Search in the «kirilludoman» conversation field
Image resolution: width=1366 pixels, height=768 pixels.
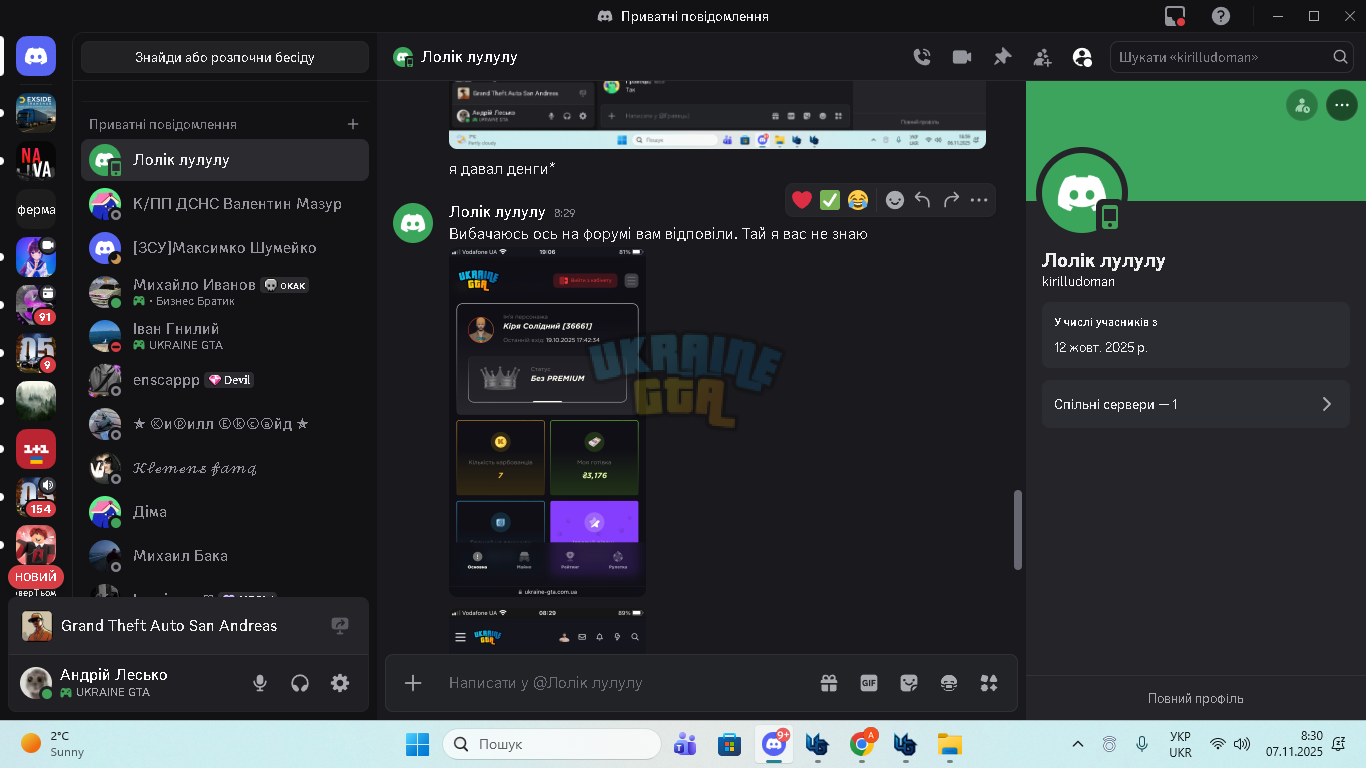pos(1232,57)
